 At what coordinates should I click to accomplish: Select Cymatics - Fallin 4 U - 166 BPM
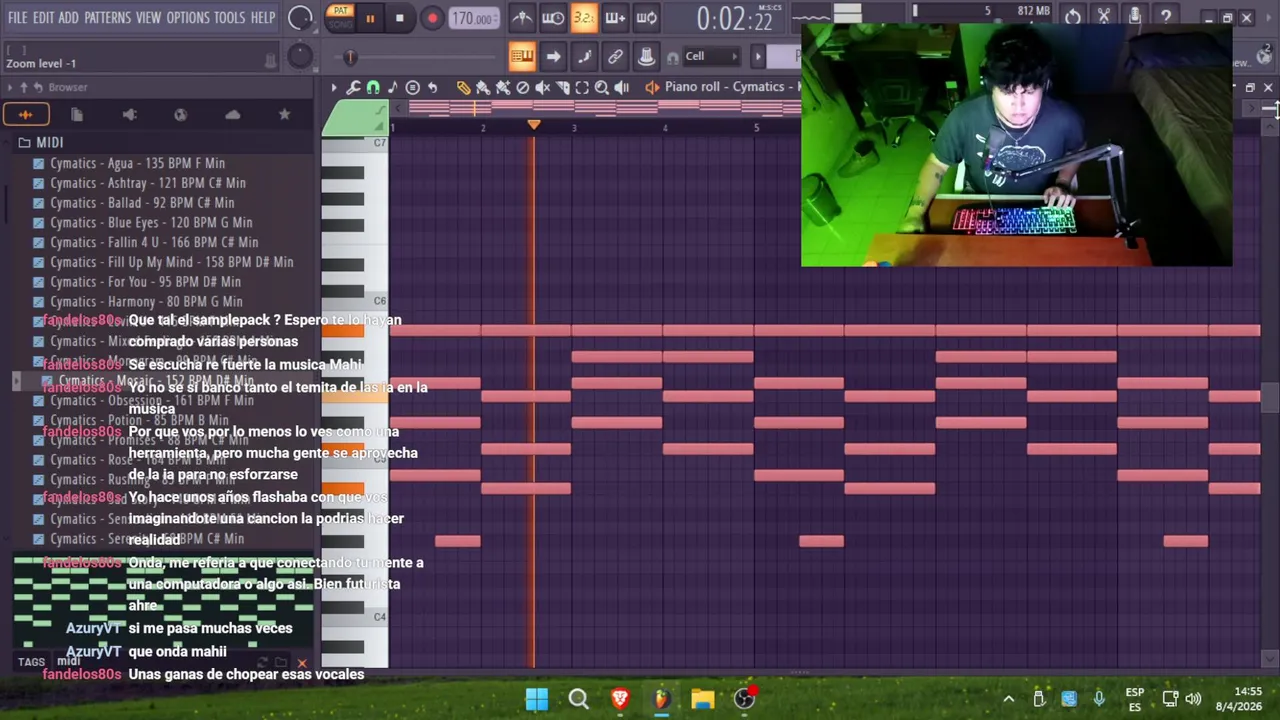(154, 243)
